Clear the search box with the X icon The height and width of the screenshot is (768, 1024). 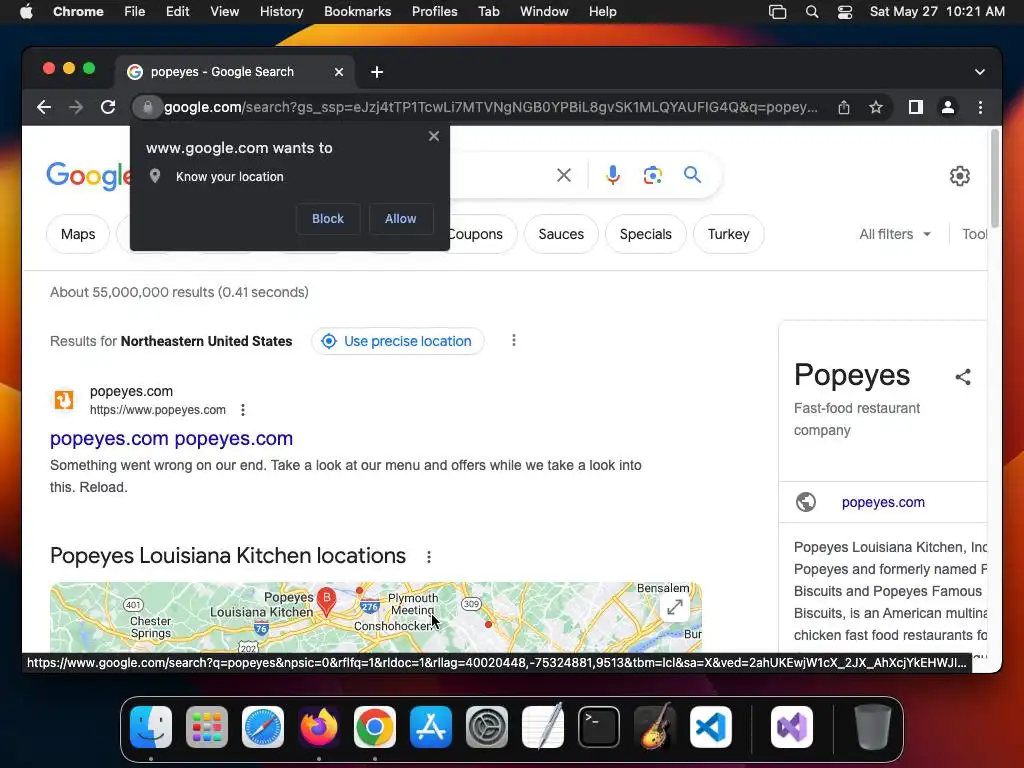564,175
